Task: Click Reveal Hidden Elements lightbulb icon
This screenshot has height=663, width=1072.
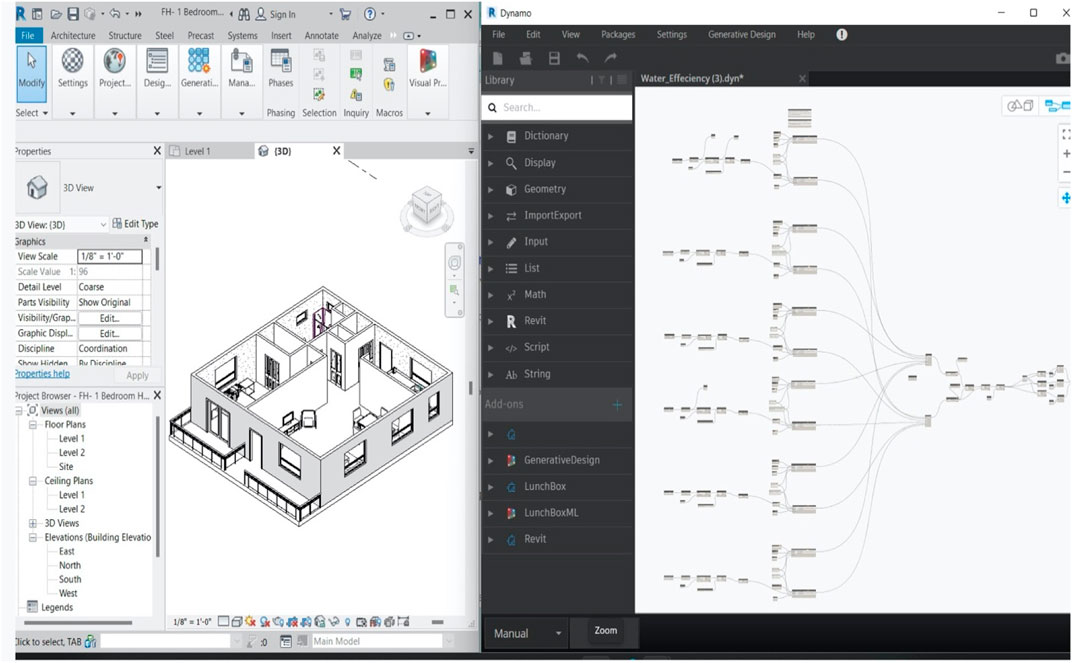Action: (347, 622)
